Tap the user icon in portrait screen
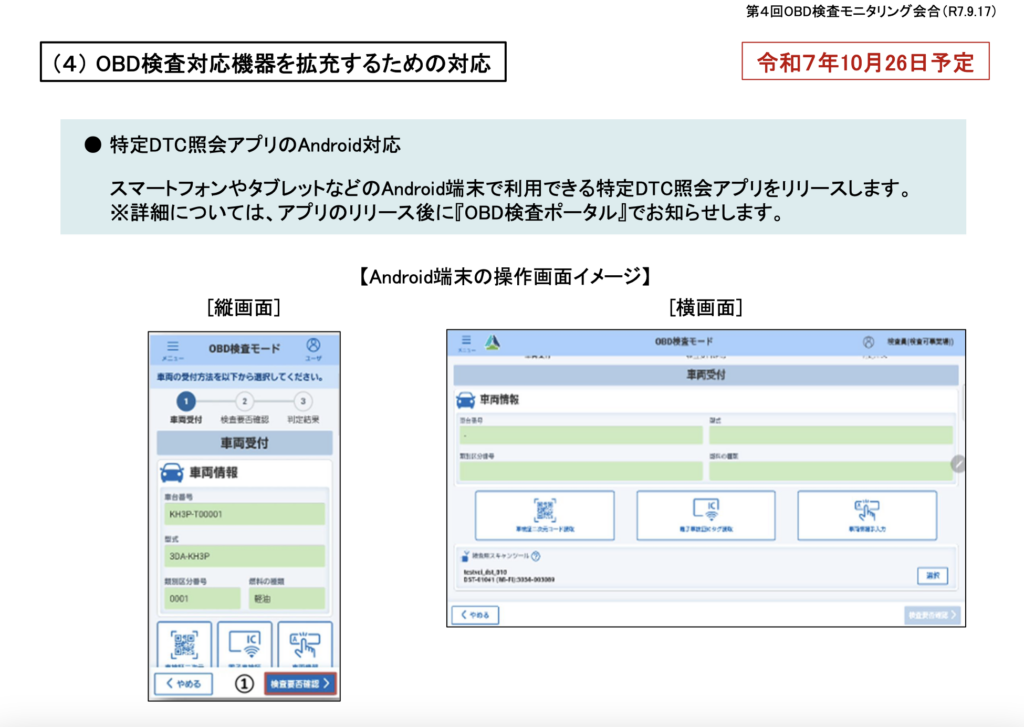The height and width of the screenshot is (727, 1024). point(313,348)
